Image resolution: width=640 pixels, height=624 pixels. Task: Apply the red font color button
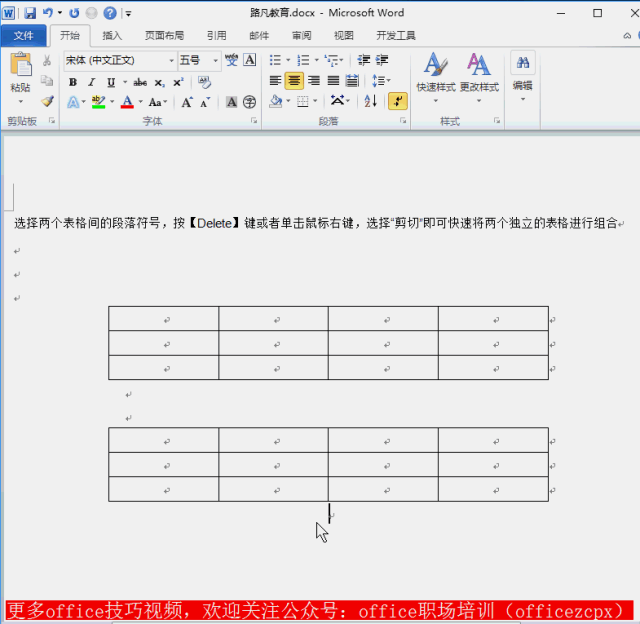click(127, 102)
